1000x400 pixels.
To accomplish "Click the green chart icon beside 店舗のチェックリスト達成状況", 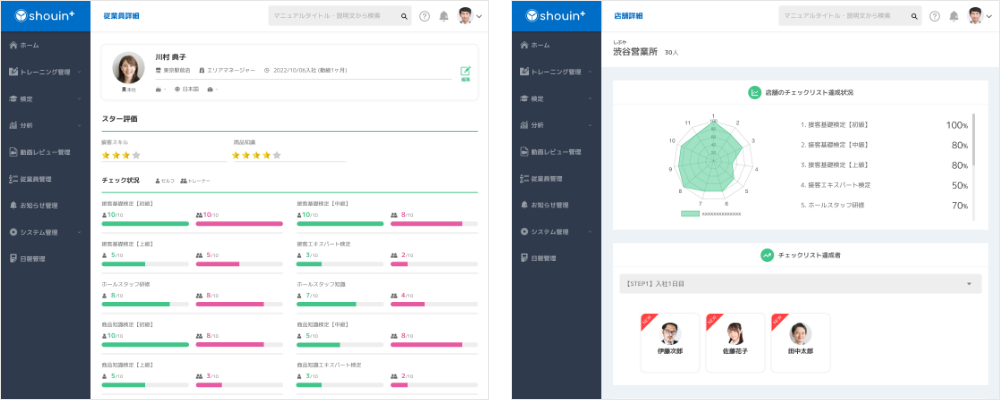I will coord(755,92).
